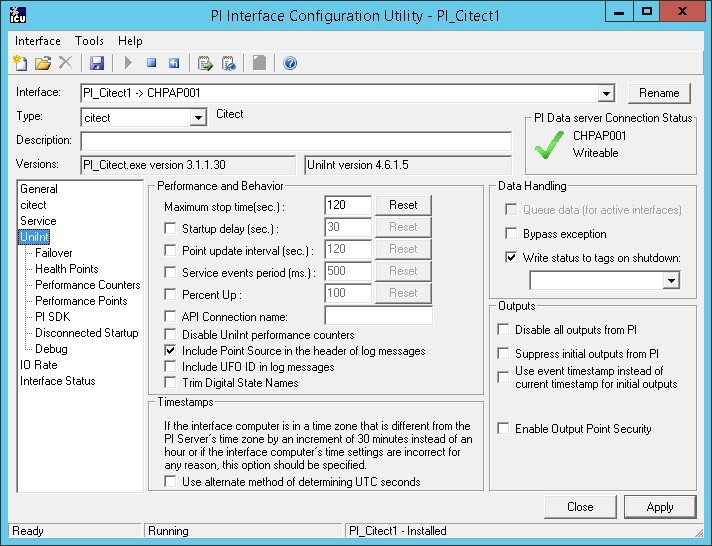This screenshot has width=712, height=546.
Task: Uncheck Include Point Source in log header
Action: click(x=170, y=350)
